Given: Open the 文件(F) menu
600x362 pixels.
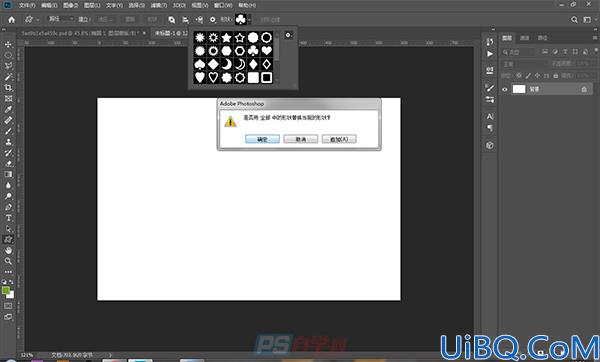Looking at the screenshot, I should pyautogui.click(x=27, y=5).
